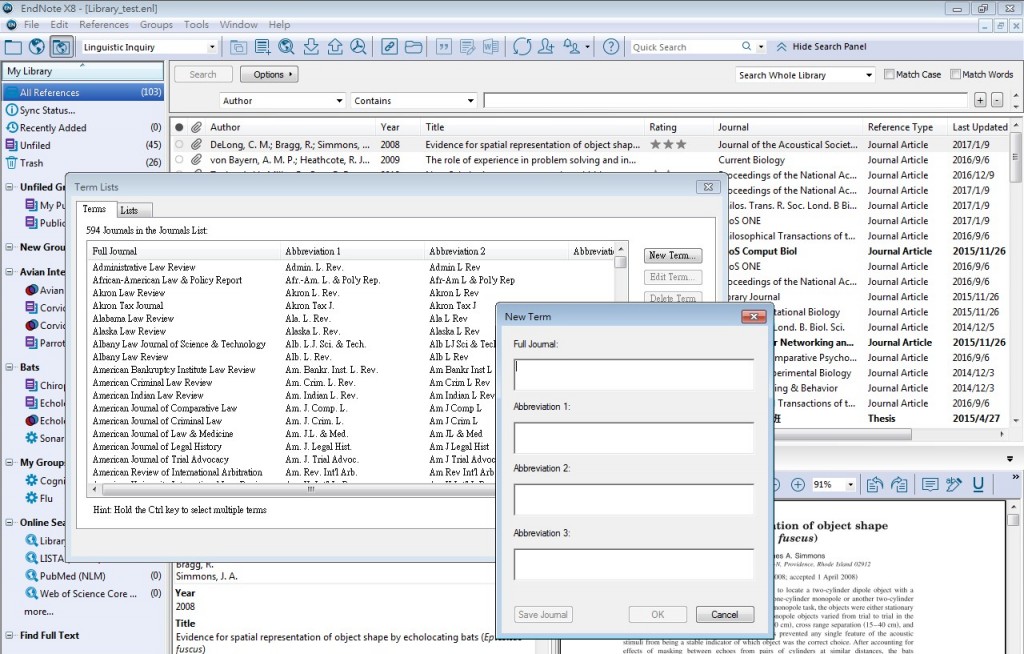Open the Contains comparison dropdown

[x=470, y=101]
